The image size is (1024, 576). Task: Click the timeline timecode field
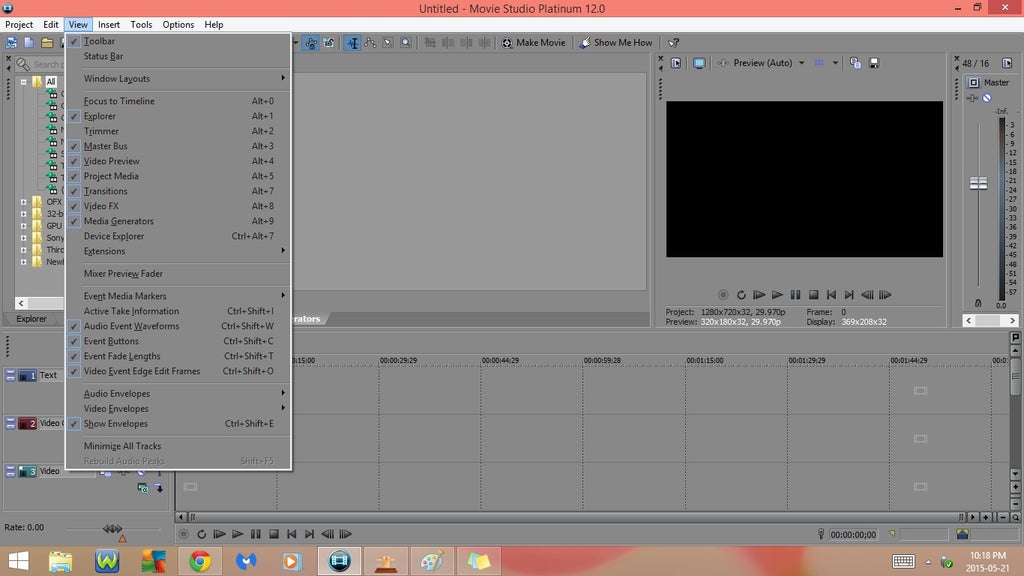coord(853,535)
